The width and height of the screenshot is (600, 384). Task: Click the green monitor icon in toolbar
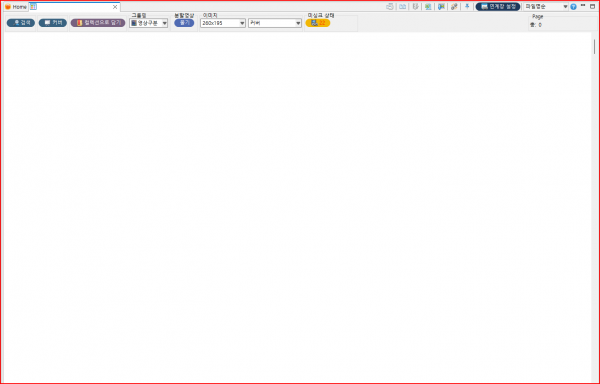(428, 7)
